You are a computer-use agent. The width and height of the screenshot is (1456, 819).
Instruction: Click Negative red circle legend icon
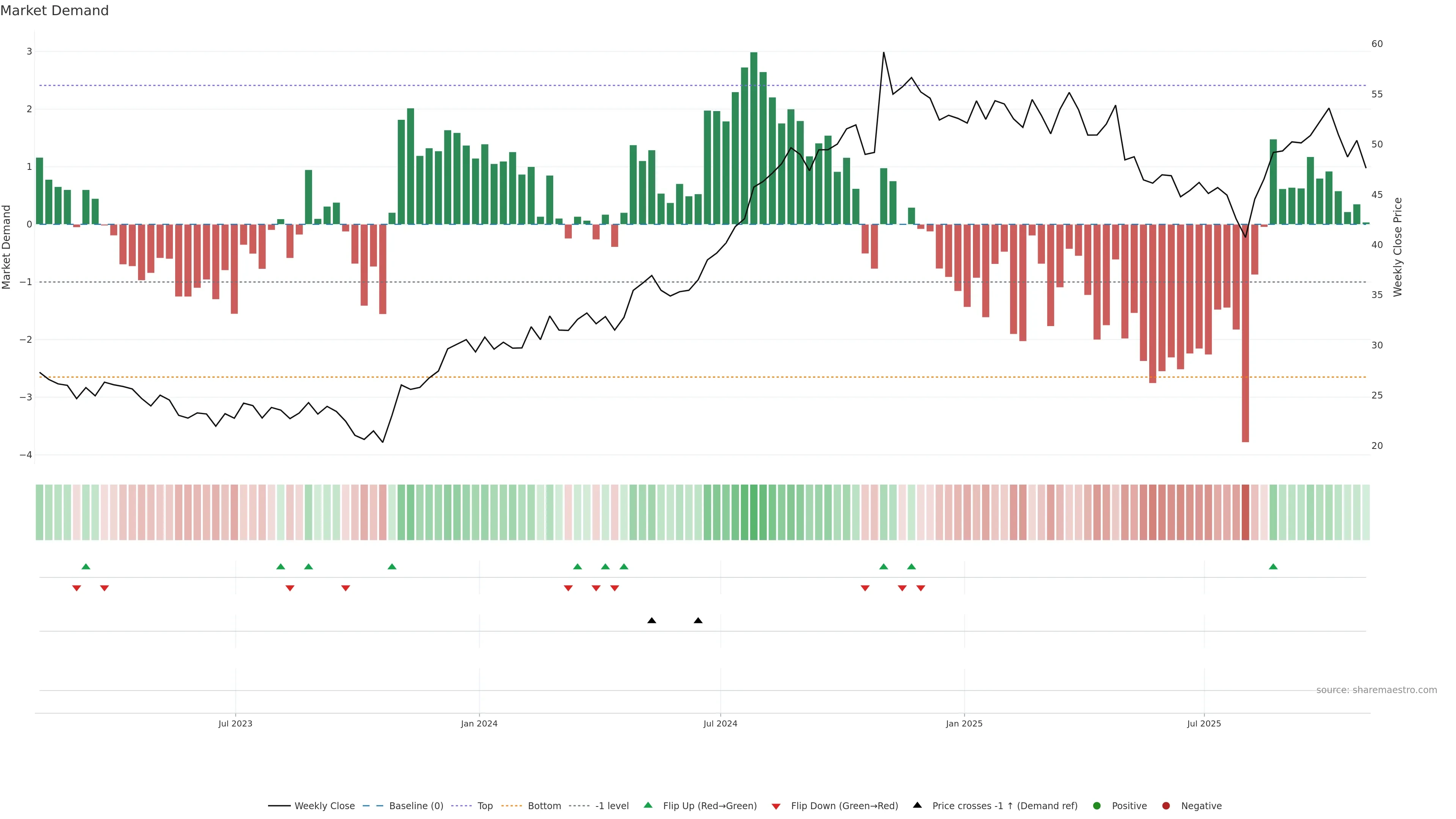1166,805
